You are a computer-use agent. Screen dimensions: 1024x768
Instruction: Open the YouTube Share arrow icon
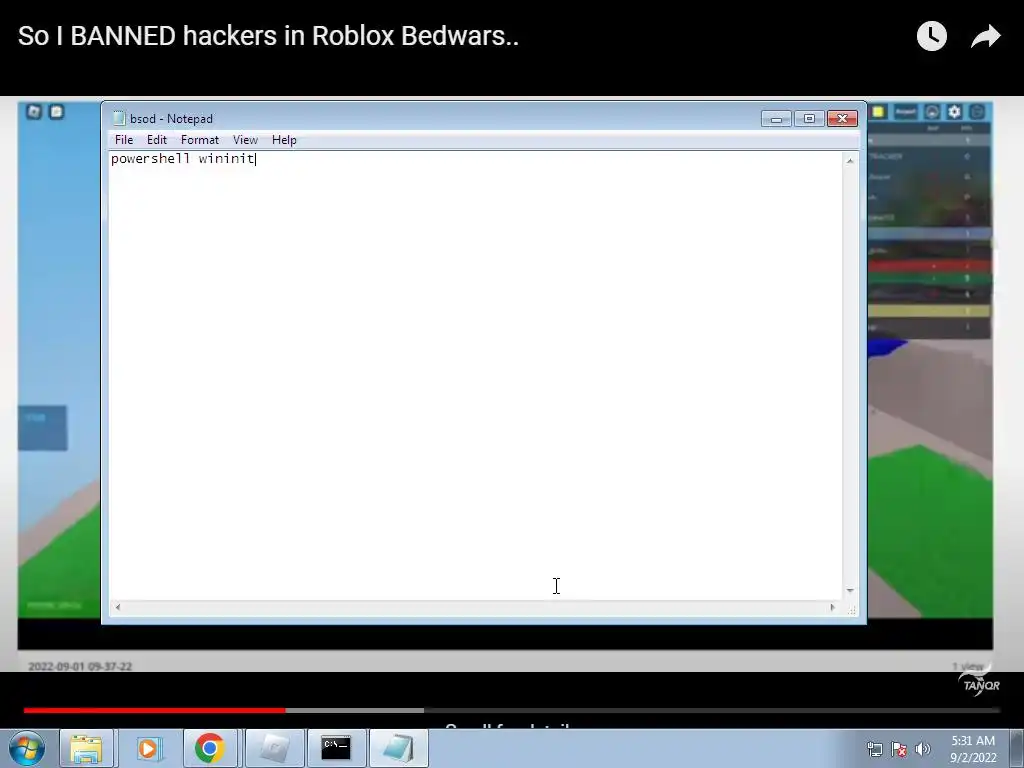pyautogui.click(x=985, y=36)
